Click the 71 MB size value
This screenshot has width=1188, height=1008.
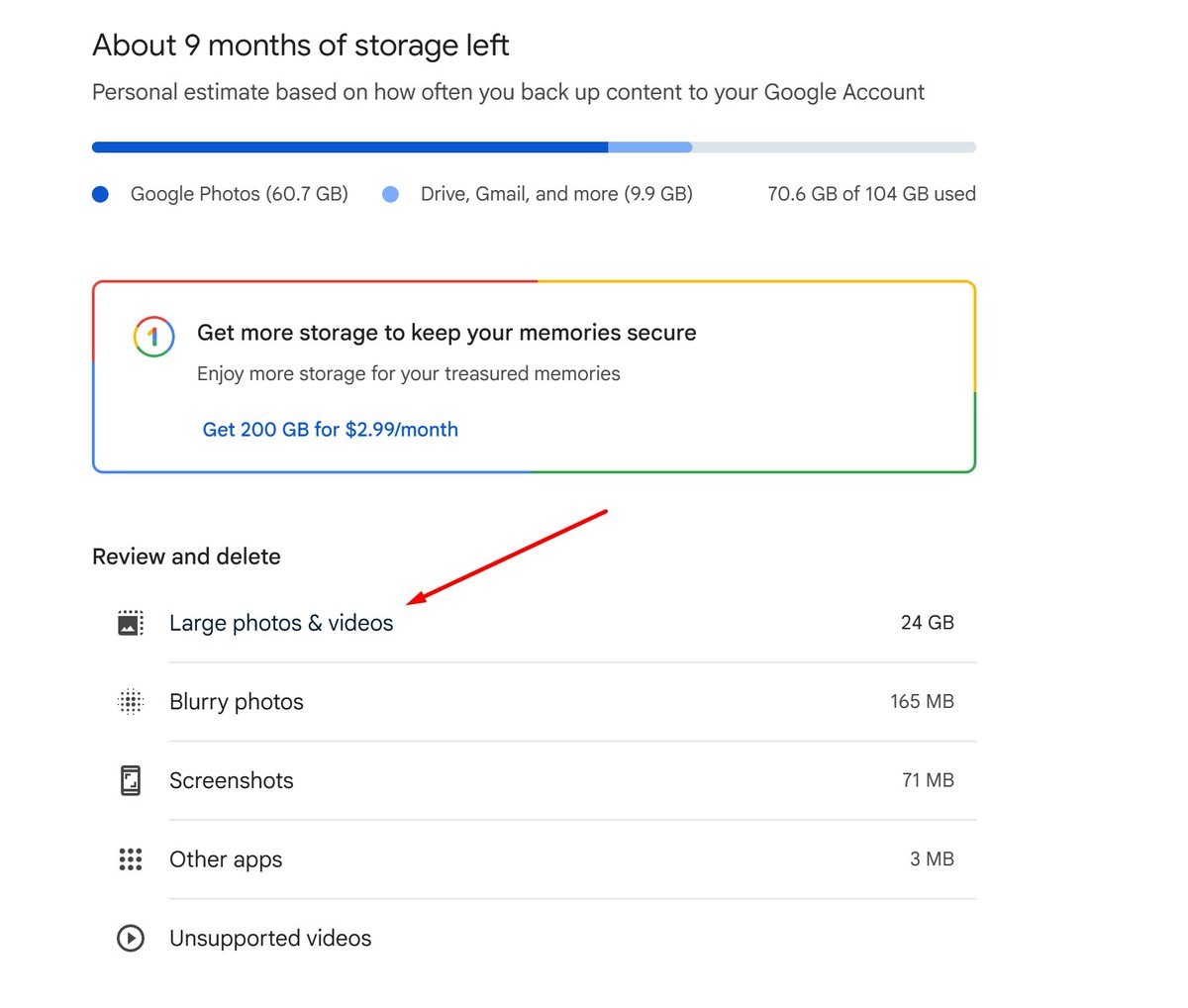pos(928,780)
